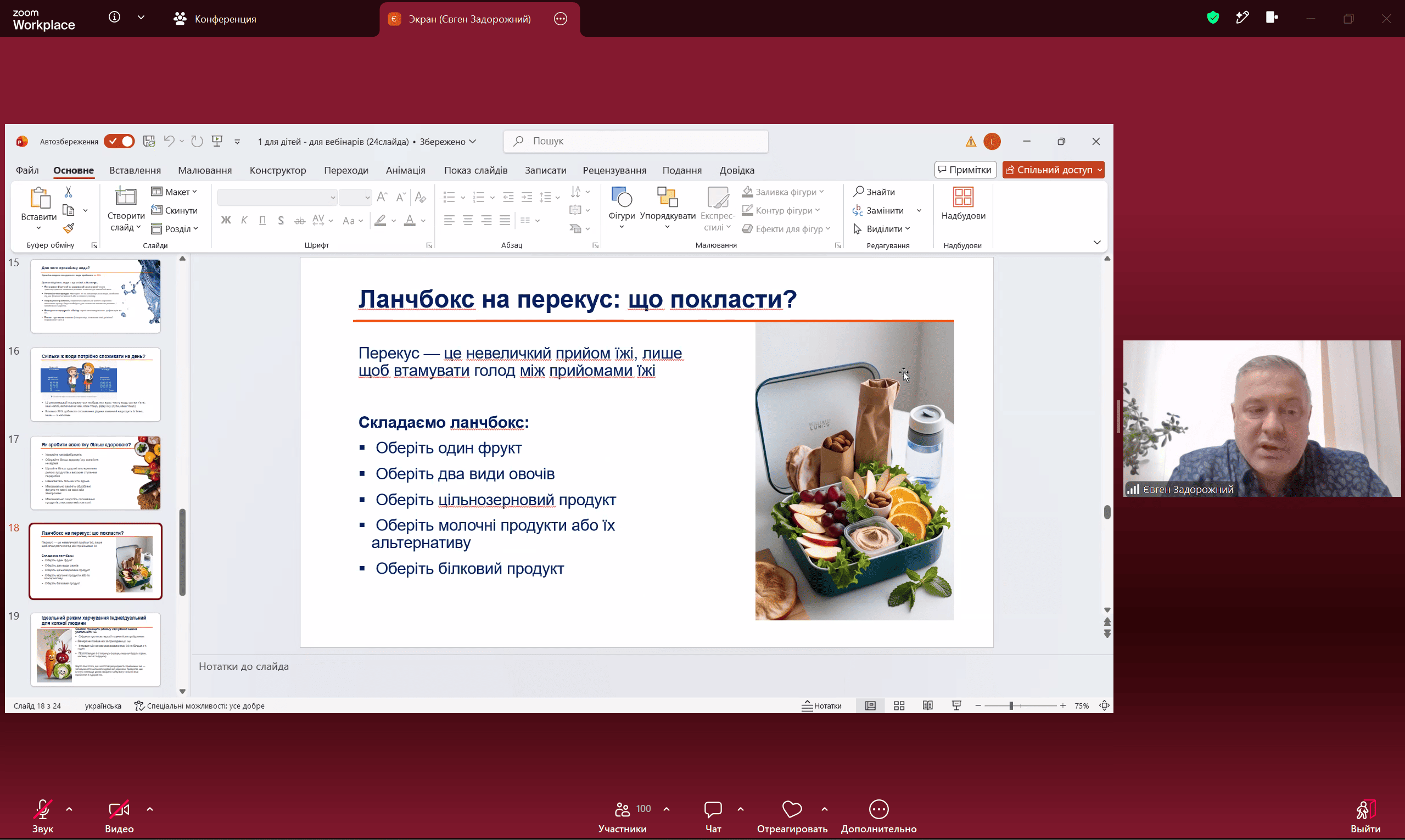Open Zoom Участники participants panel
This screenshot has height=840, width=1405.
[x=623, y=816]
